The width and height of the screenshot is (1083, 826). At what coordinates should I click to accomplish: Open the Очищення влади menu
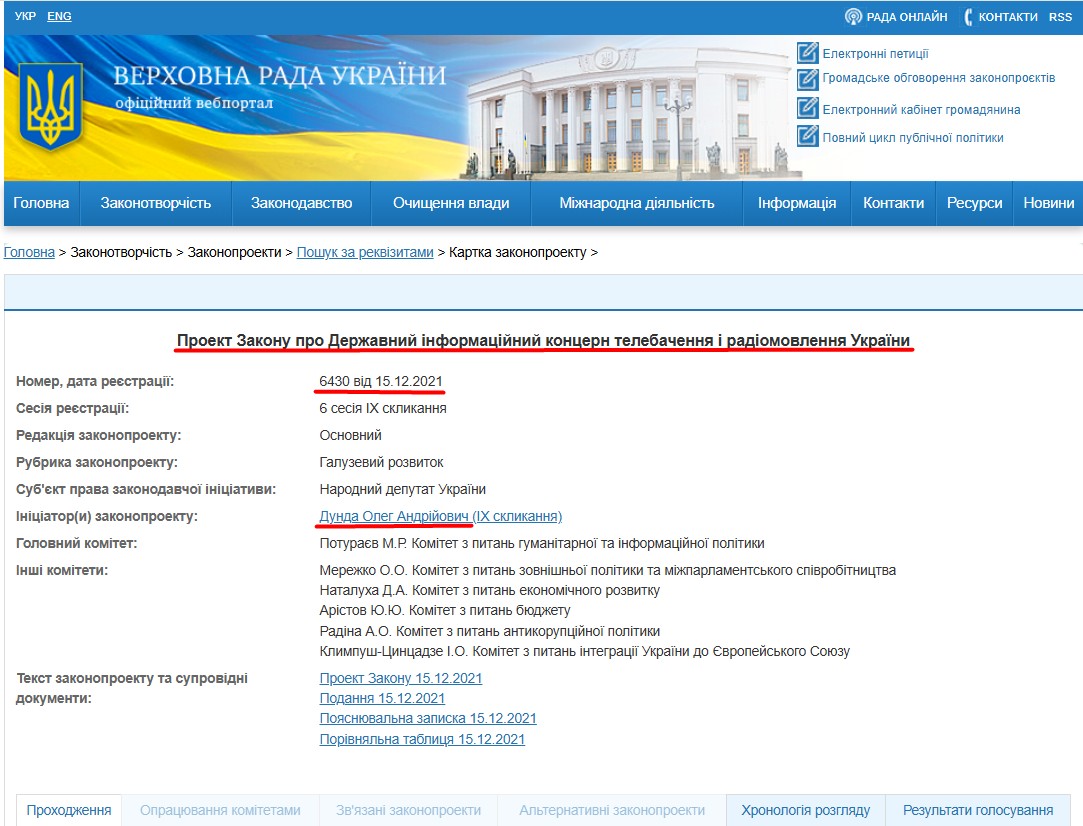coord(451,203)
